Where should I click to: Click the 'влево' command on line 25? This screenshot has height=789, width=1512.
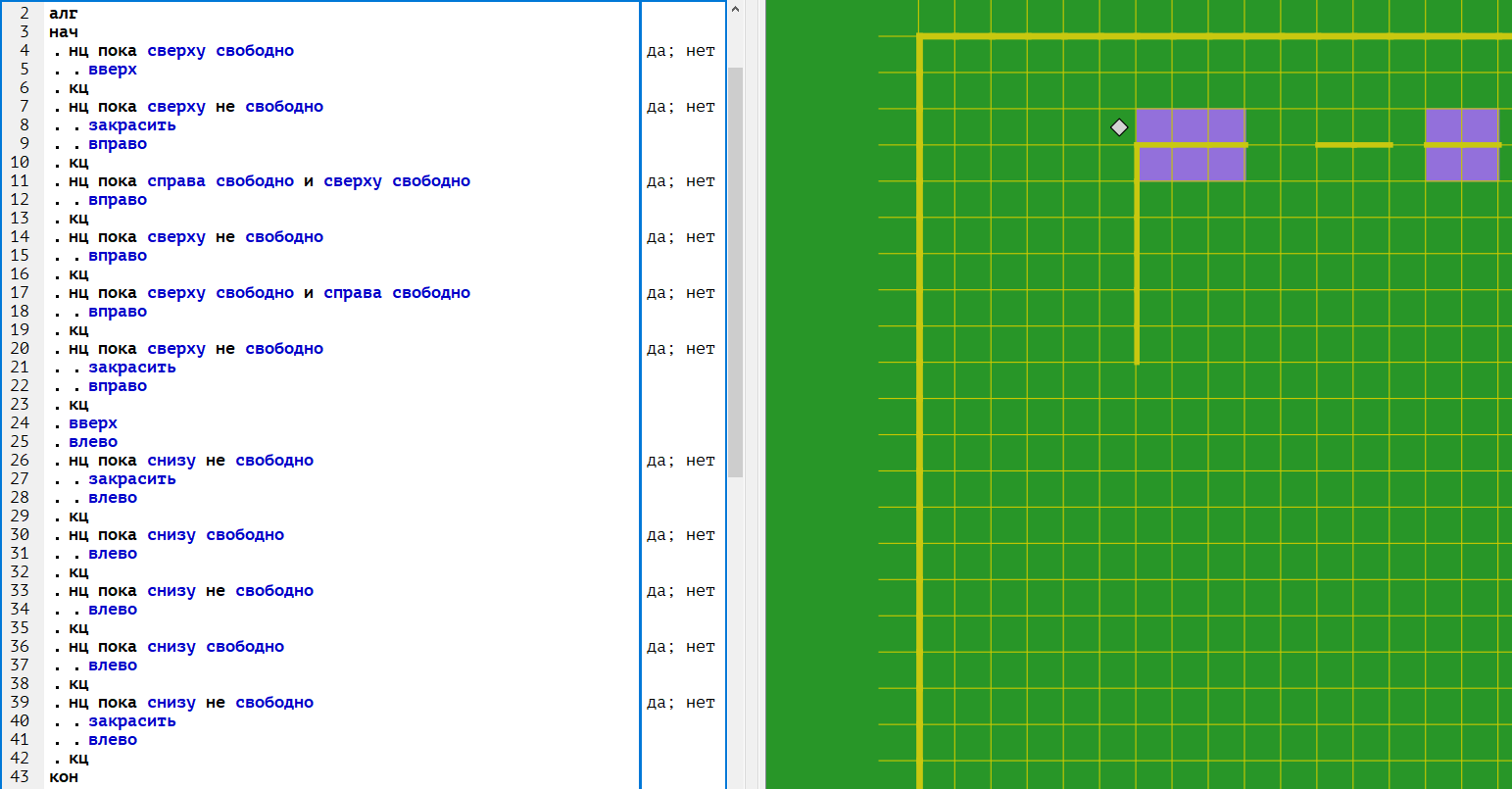93,442
